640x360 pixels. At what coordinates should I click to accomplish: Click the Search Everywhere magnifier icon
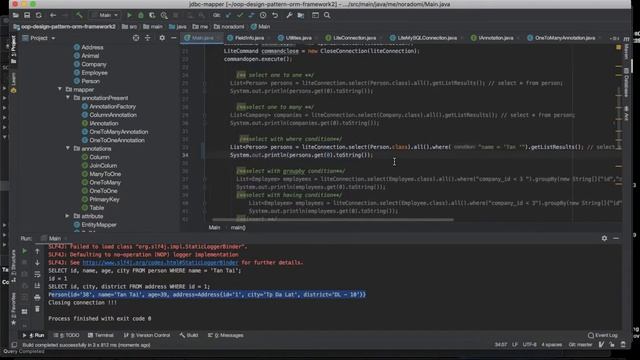(327, 15)
